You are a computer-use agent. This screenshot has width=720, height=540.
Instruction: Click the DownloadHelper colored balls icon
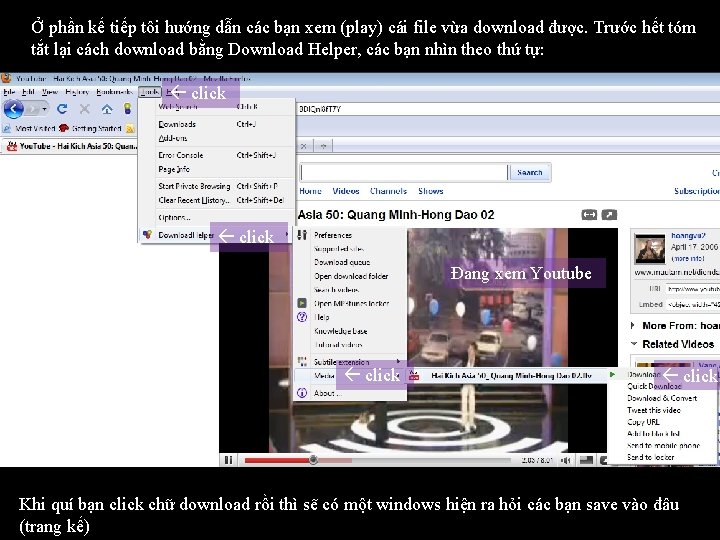[147, 234]
